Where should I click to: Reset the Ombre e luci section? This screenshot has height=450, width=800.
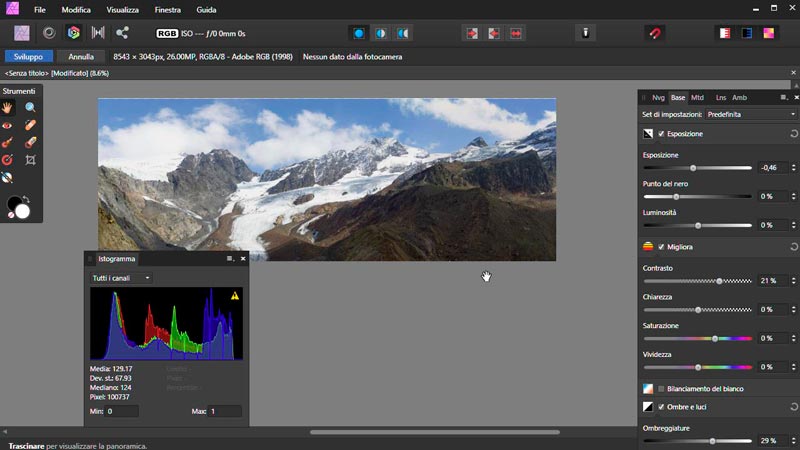(794, 407)
